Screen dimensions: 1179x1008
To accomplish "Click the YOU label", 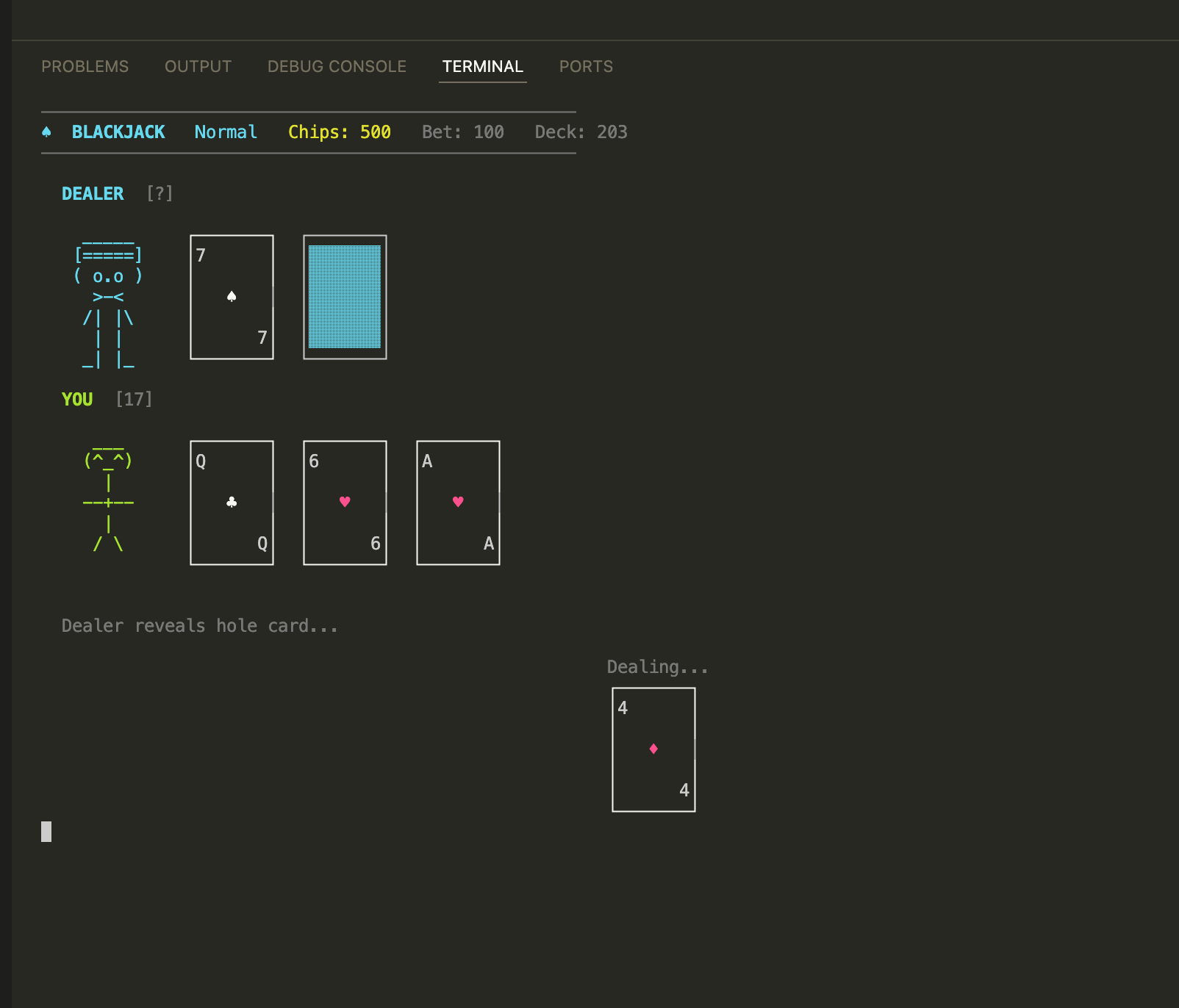I will point(77,400).
